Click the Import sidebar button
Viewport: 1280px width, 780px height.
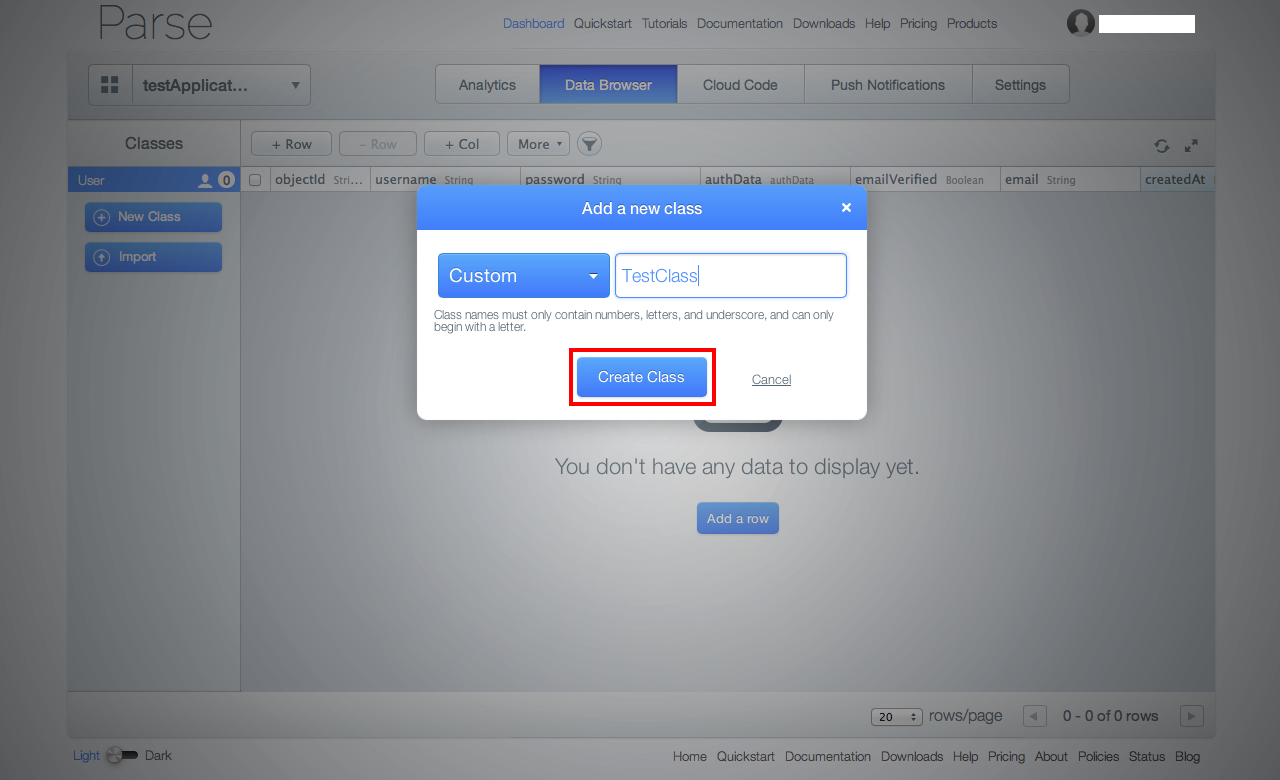(153, 257)
